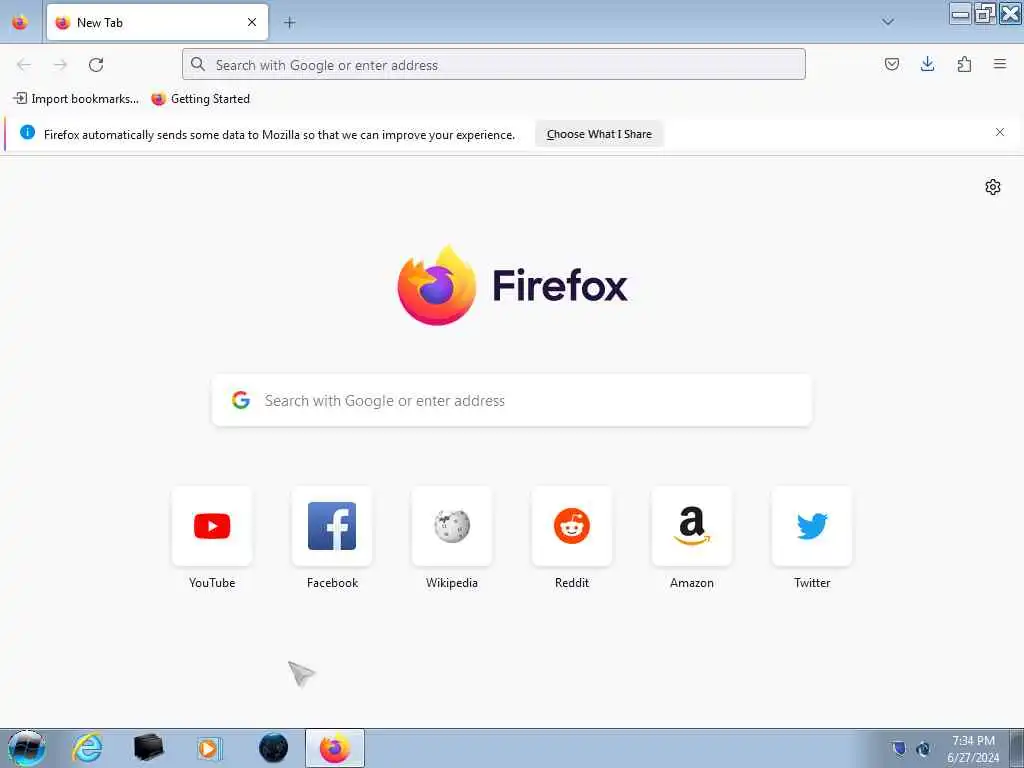
Task: Click the magnifier icon in address bar
Action: [198, 64]
